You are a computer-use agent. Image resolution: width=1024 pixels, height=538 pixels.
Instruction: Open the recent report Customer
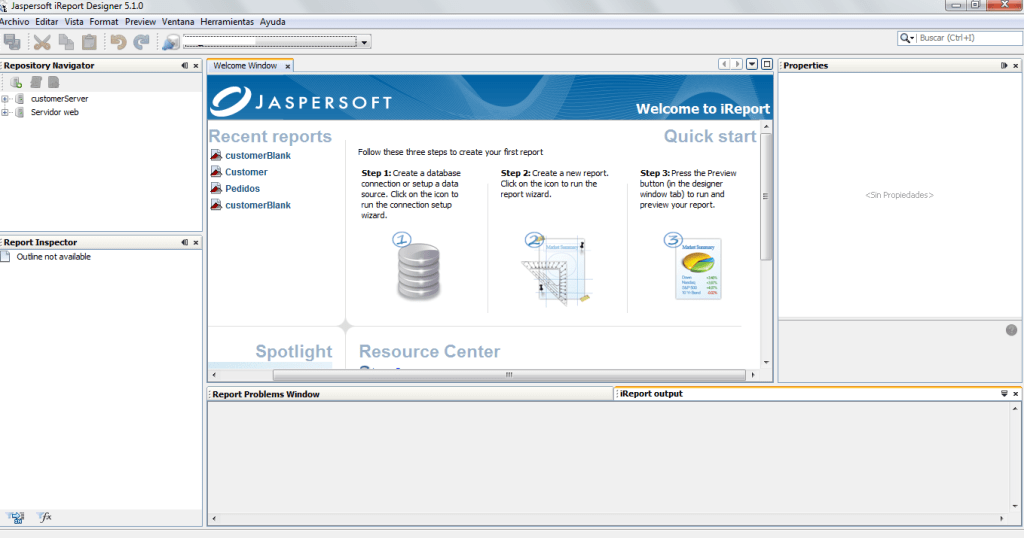pyautogui.click(x=246, y=172)
